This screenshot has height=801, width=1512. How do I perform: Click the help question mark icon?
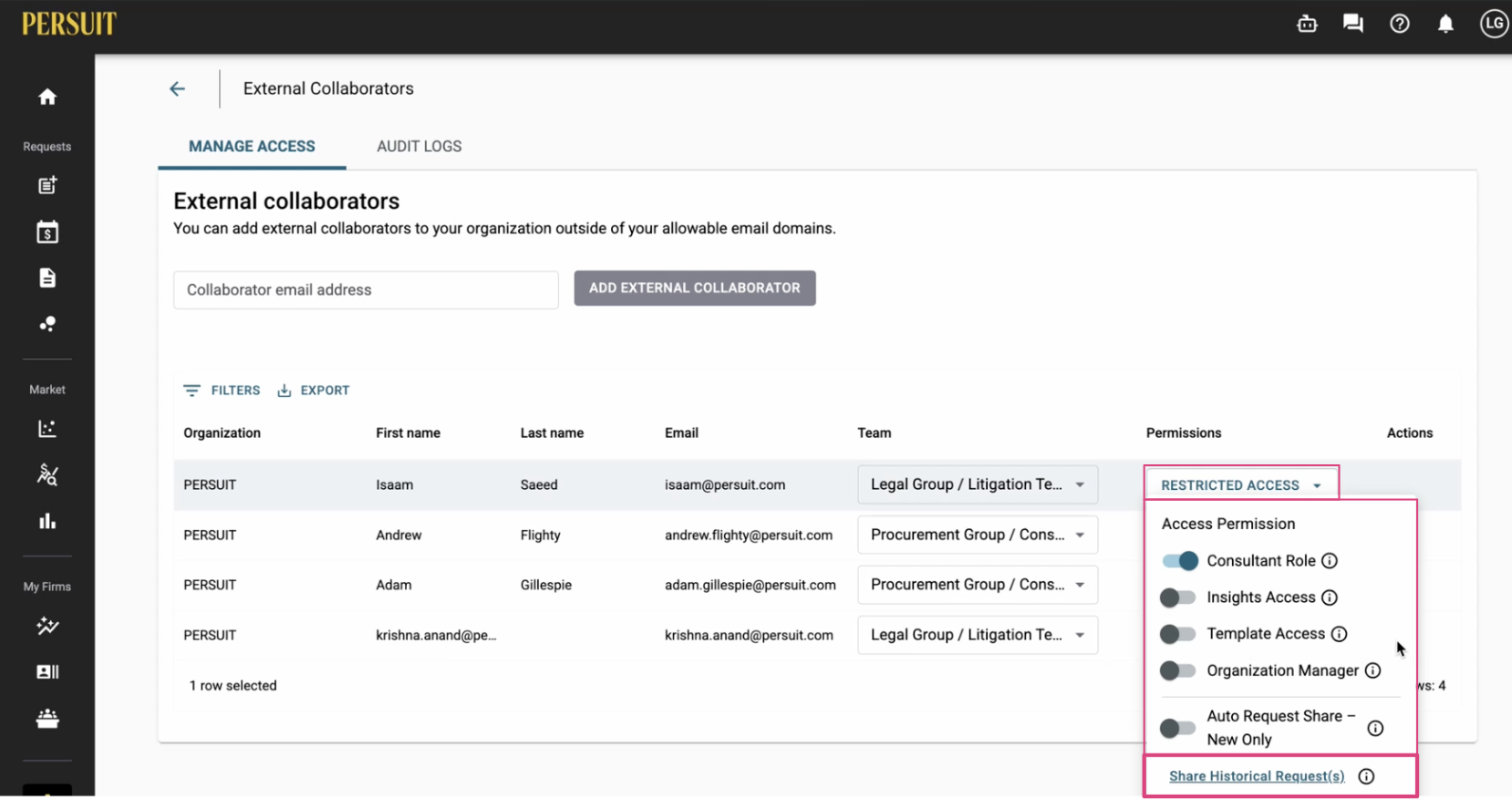pyautogui.click(x=1400, y=25)
